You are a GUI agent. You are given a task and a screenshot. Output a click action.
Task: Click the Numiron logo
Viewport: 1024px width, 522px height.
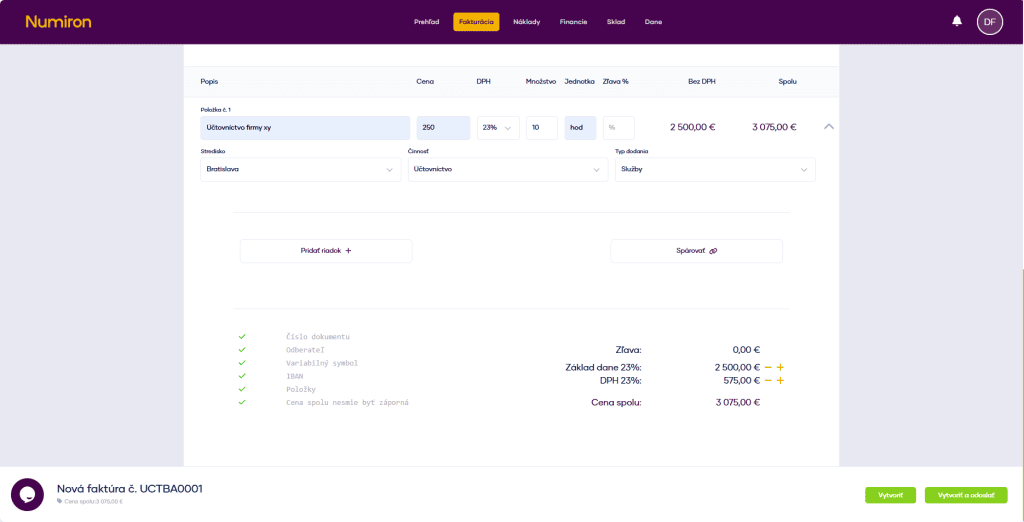58,21
